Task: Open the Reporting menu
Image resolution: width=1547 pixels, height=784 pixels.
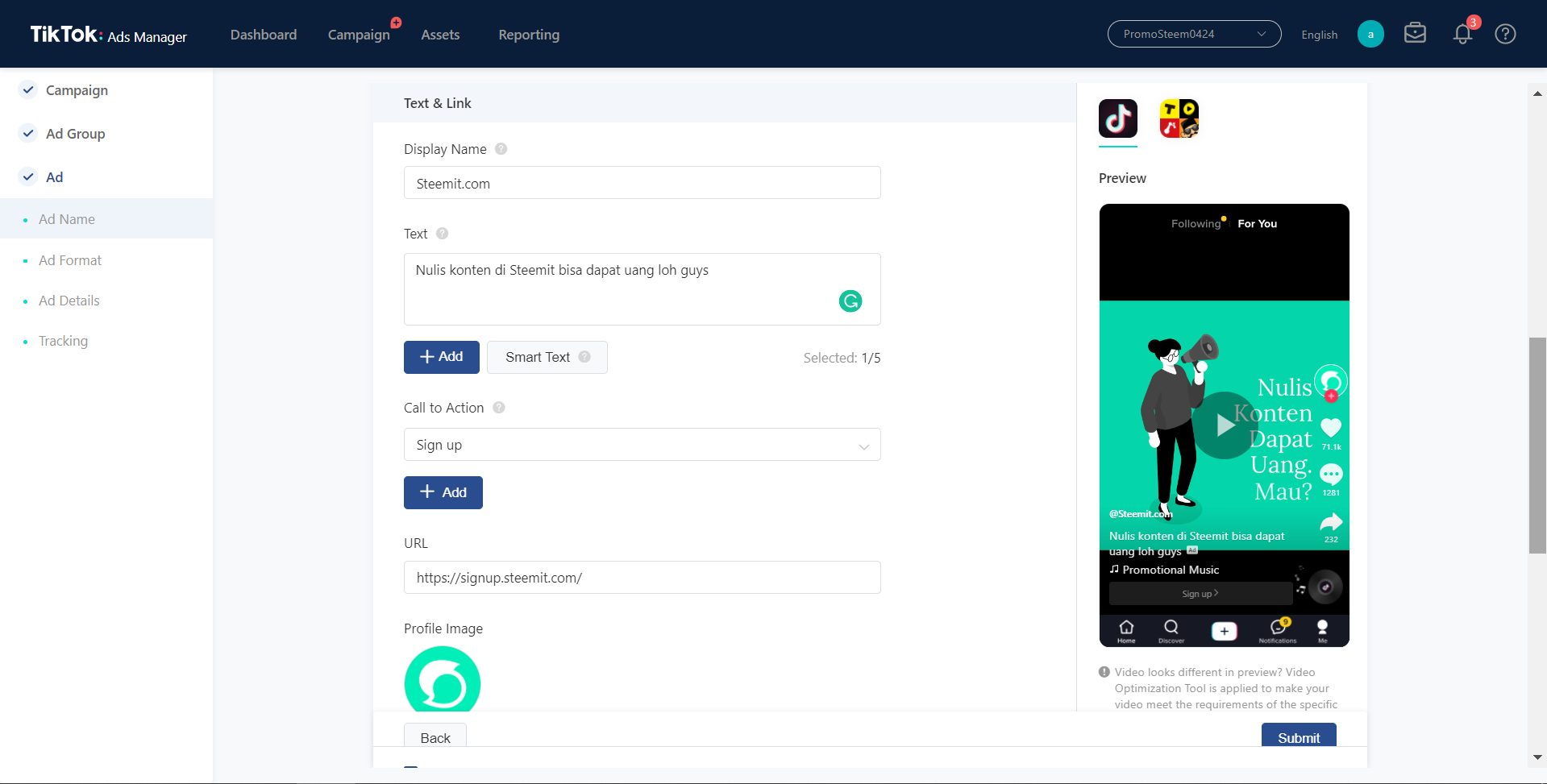Action: tap(529, 35)
